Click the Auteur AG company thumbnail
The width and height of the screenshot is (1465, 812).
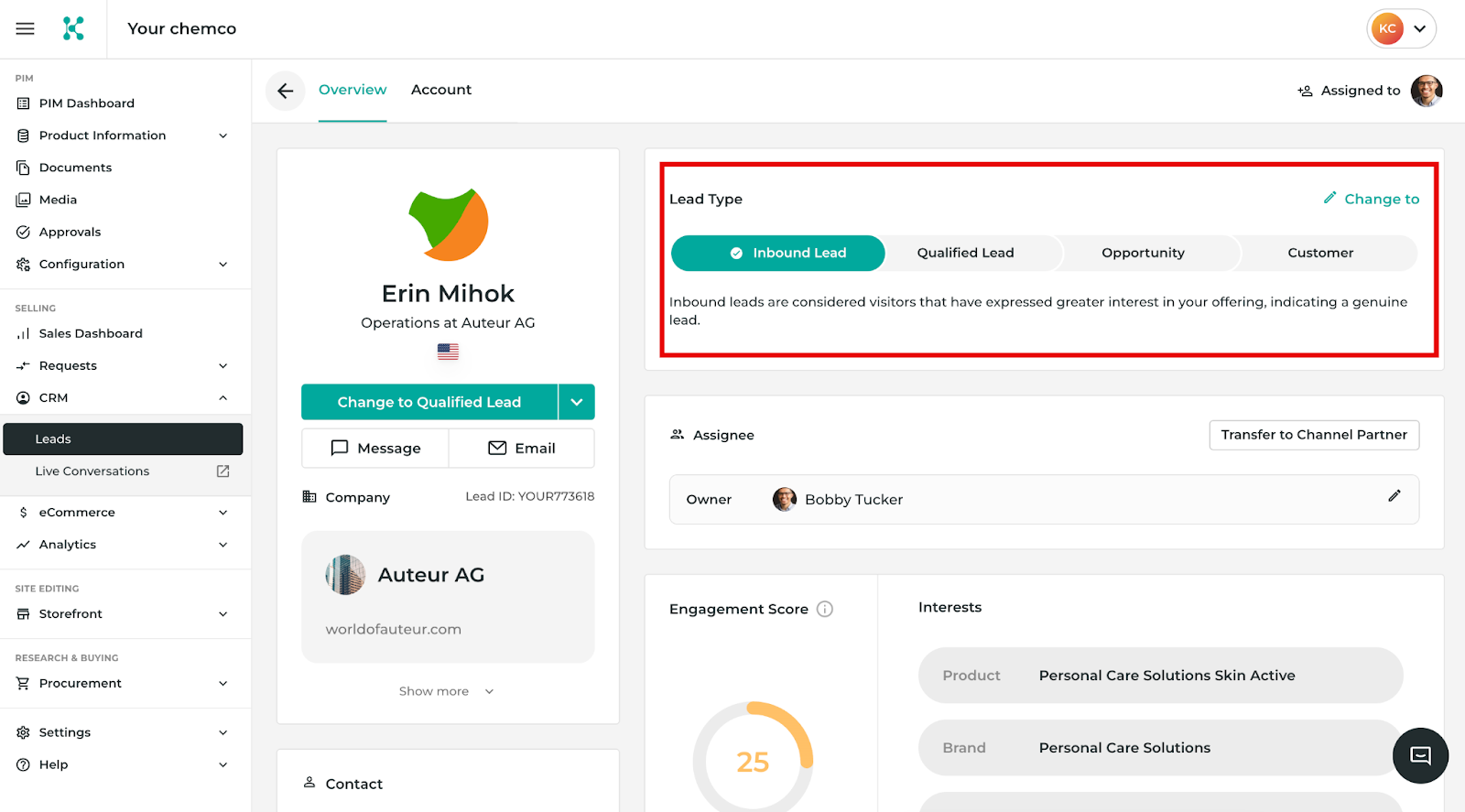(345, 575)
